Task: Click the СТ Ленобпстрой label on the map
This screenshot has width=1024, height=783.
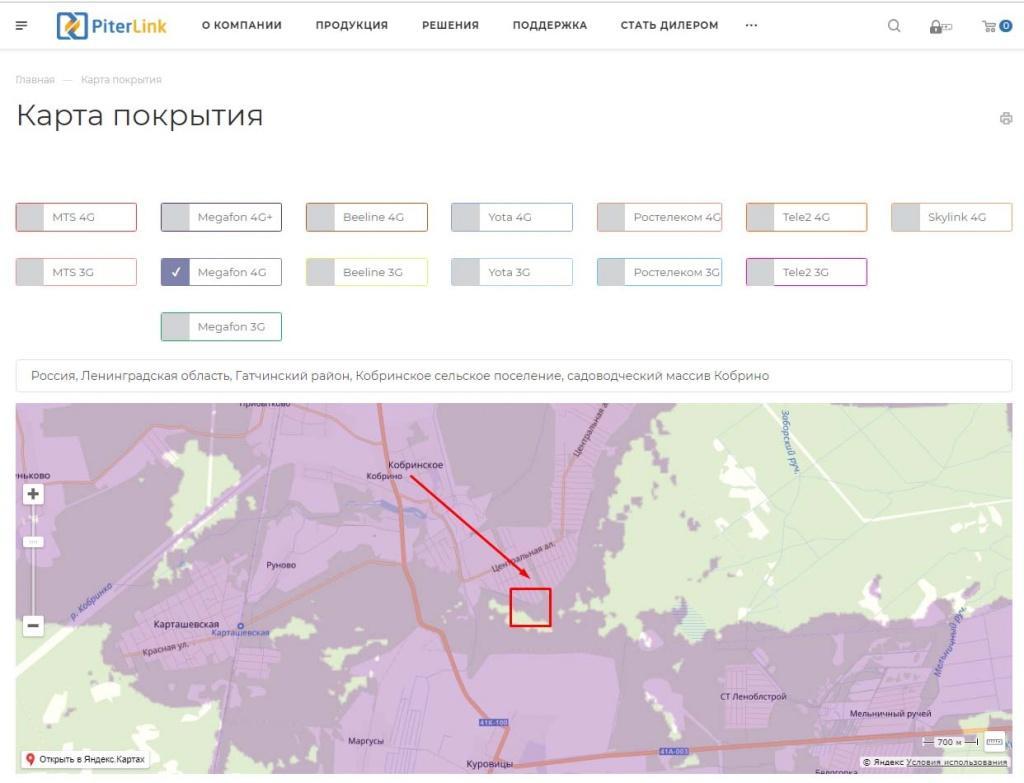Action: pos(753,697)
